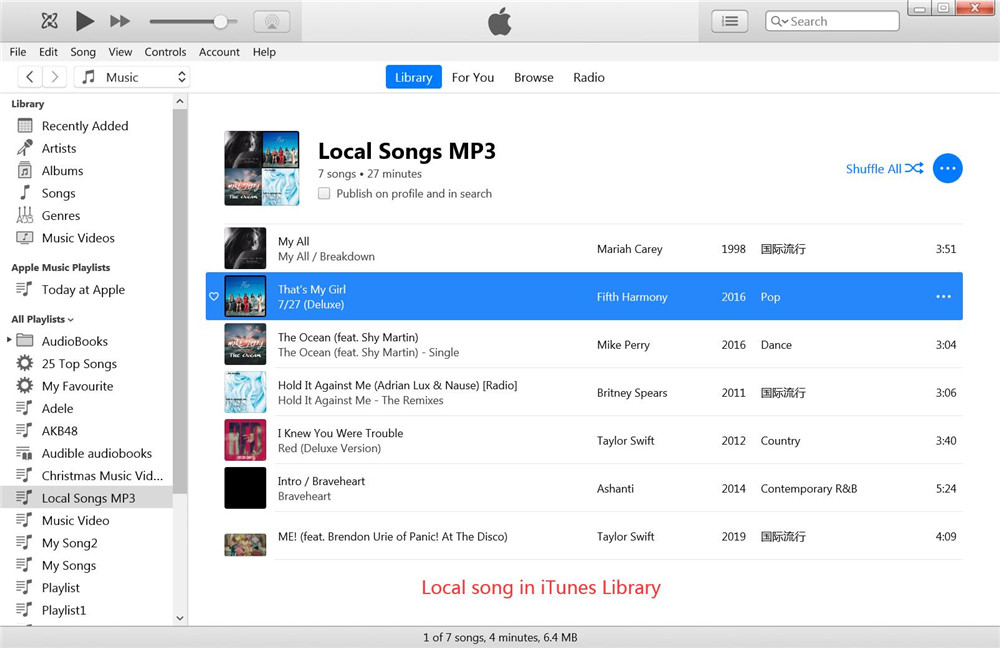Open the File menu
The image size is (1000, 648).
(x=18, y=52)
